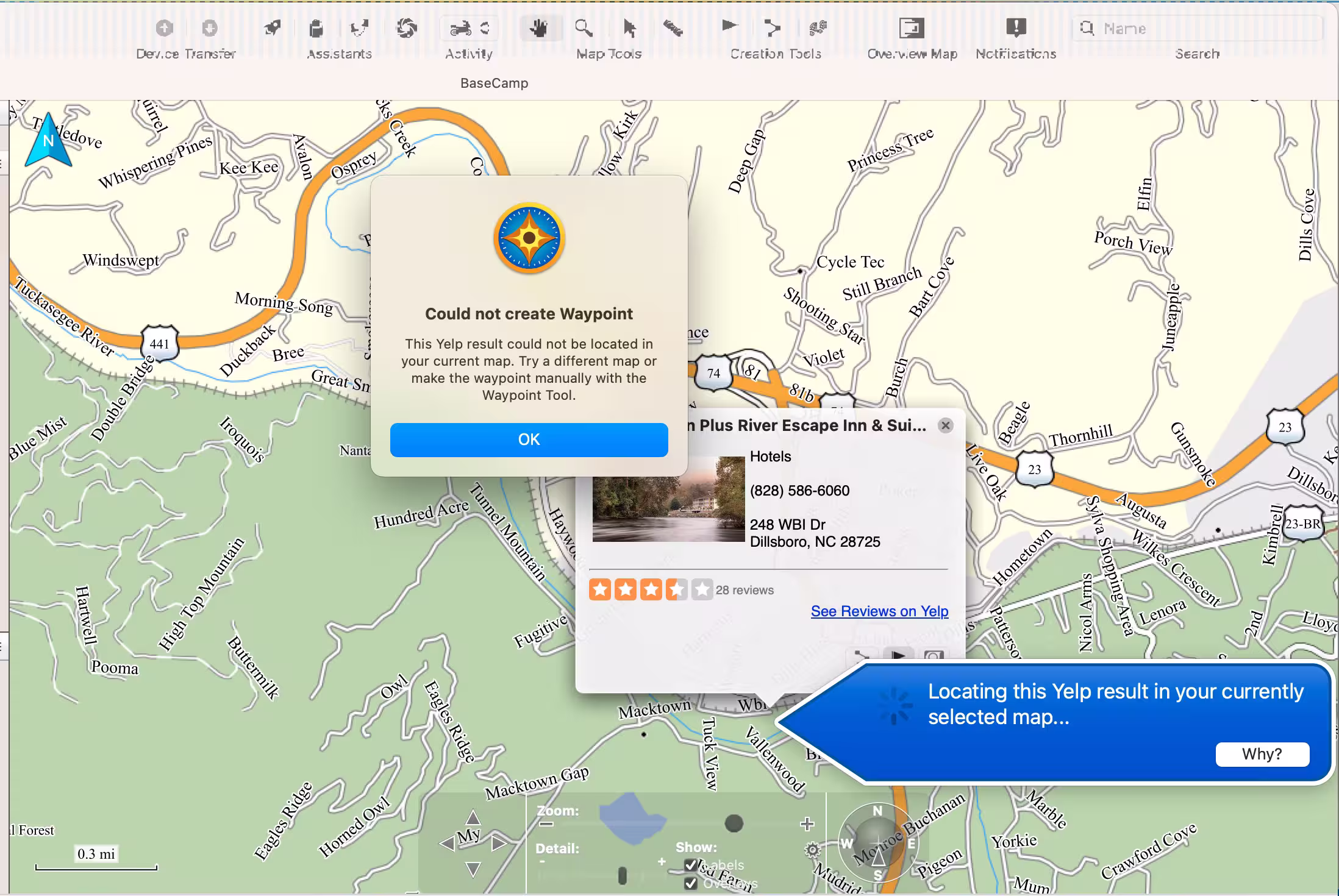Click the camera shutter icon
Image resolution: width=1339 pixels, height=896 pixels.
407,28
